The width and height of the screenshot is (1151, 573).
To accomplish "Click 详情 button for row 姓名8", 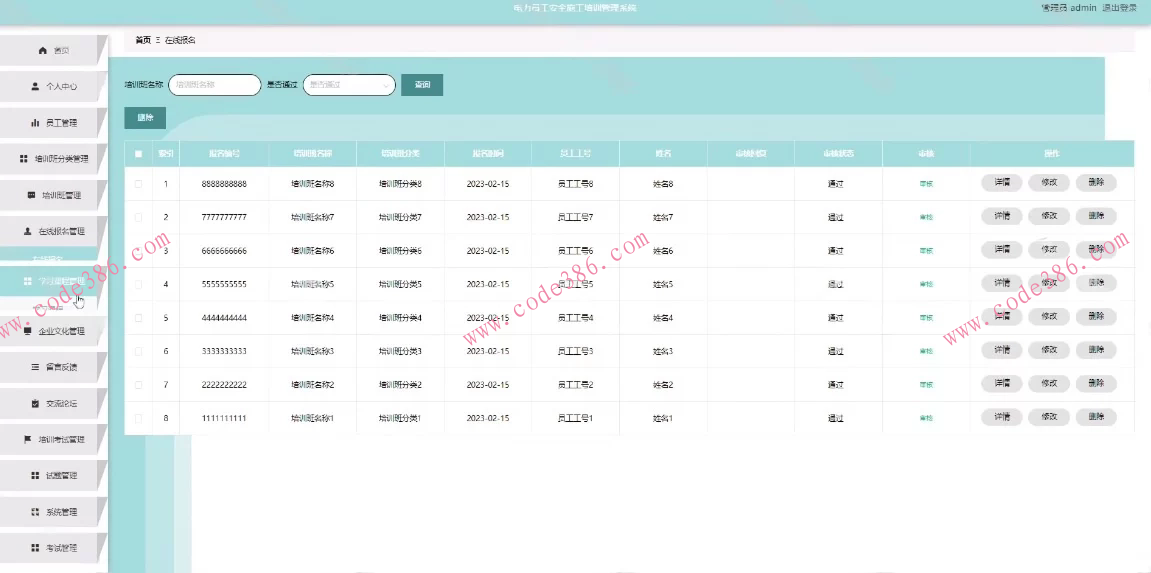I will [x=1001, y=183].
